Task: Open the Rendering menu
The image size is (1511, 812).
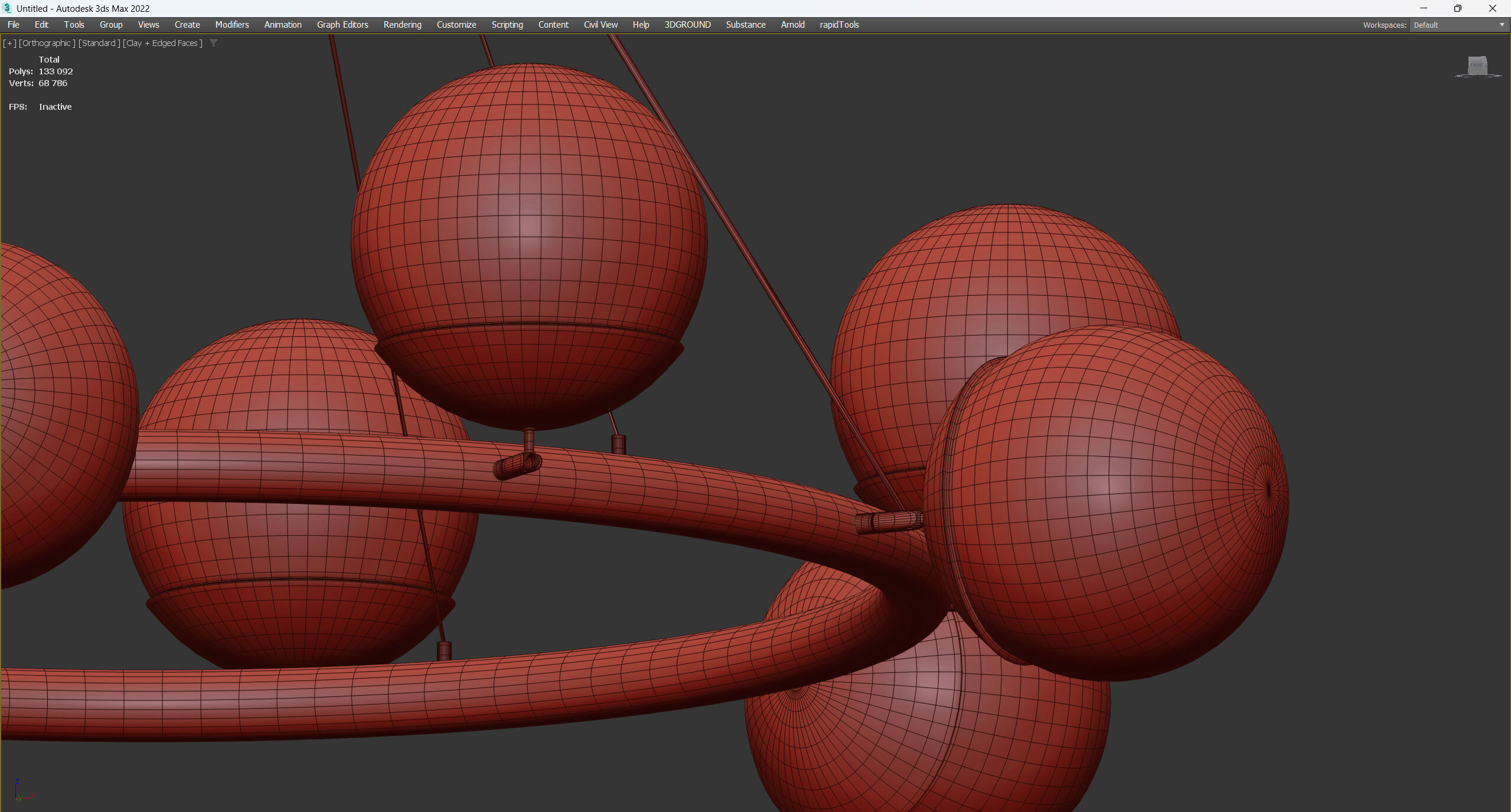Action: click(402, 25)
